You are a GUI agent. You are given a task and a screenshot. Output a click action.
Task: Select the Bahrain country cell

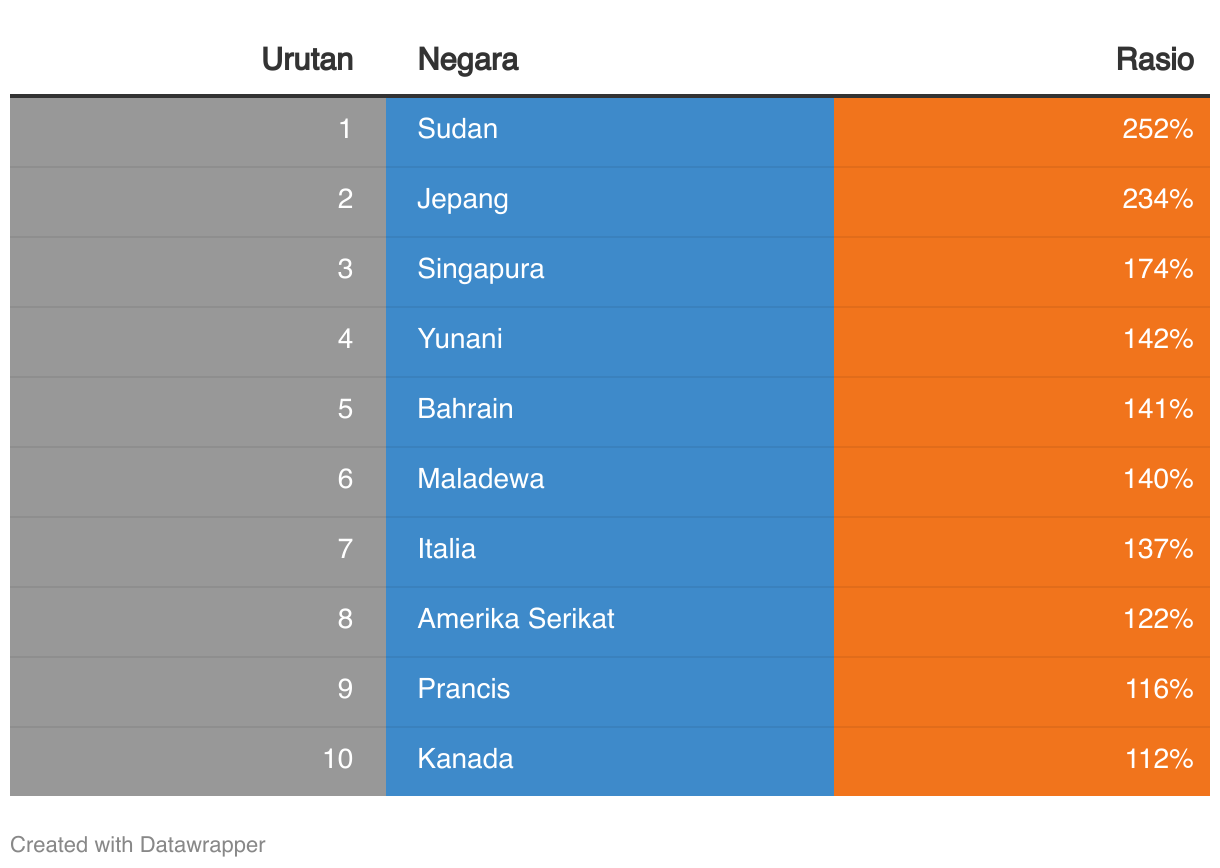pyautogui.click(x=609, y=411)
